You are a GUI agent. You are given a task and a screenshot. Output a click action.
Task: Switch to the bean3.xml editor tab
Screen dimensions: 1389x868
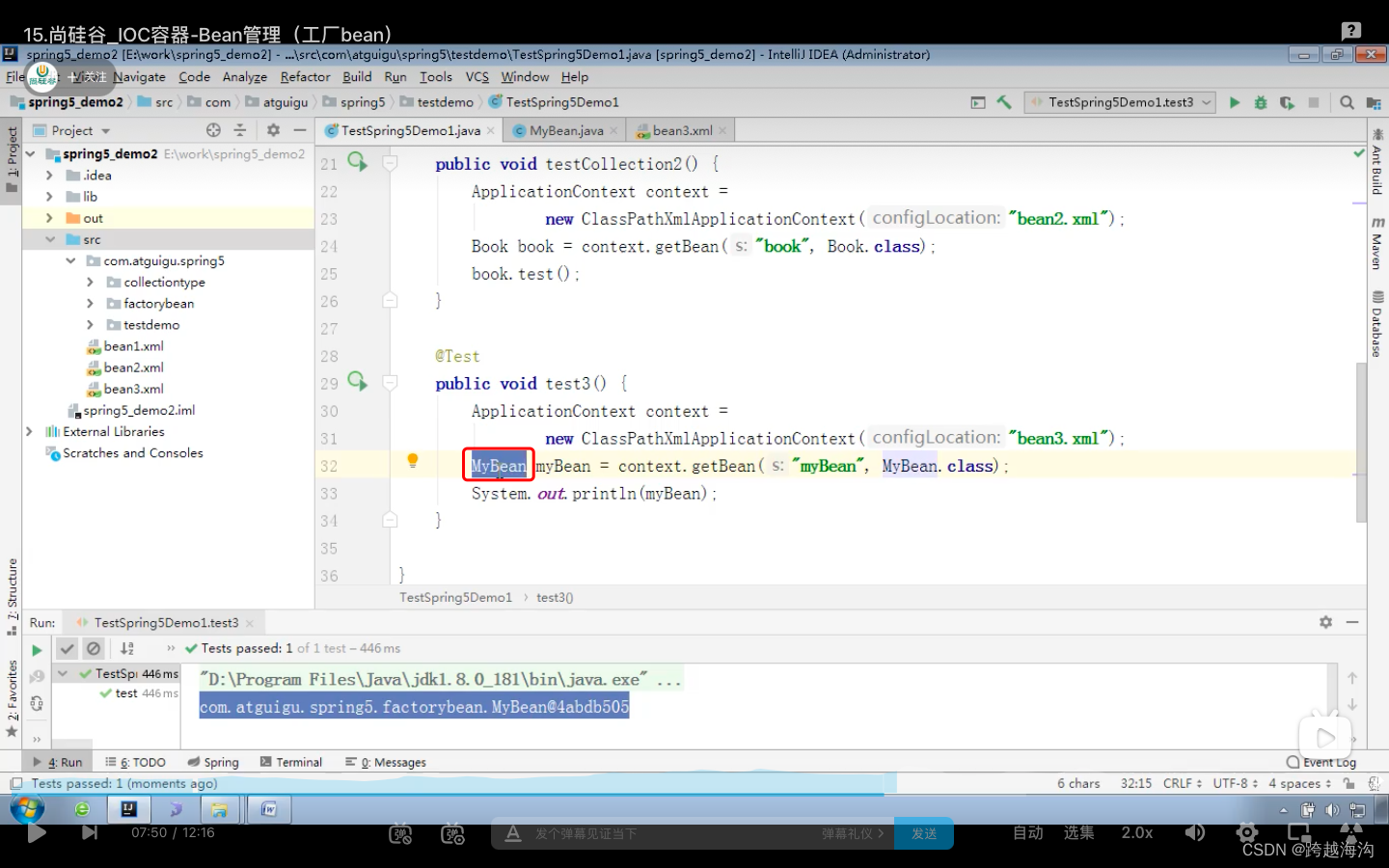tap(682, 130)
